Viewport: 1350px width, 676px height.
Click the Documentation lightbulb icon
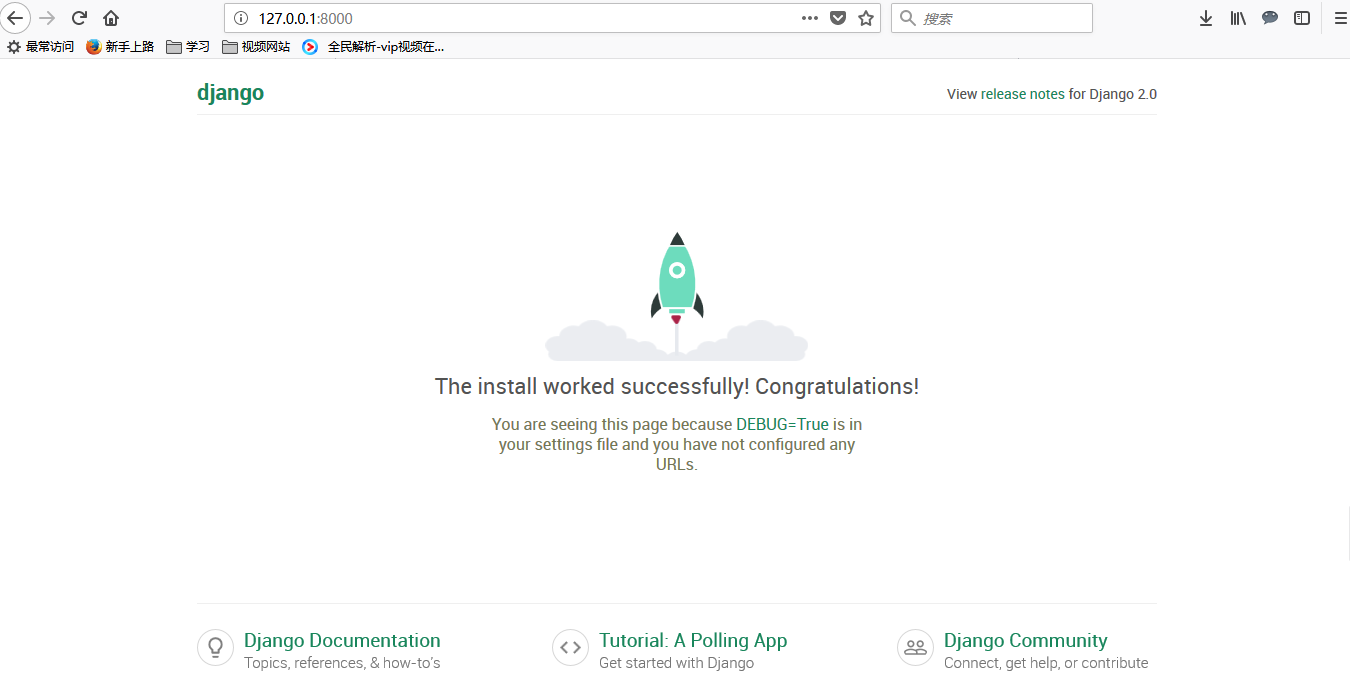tap(215, 648)
